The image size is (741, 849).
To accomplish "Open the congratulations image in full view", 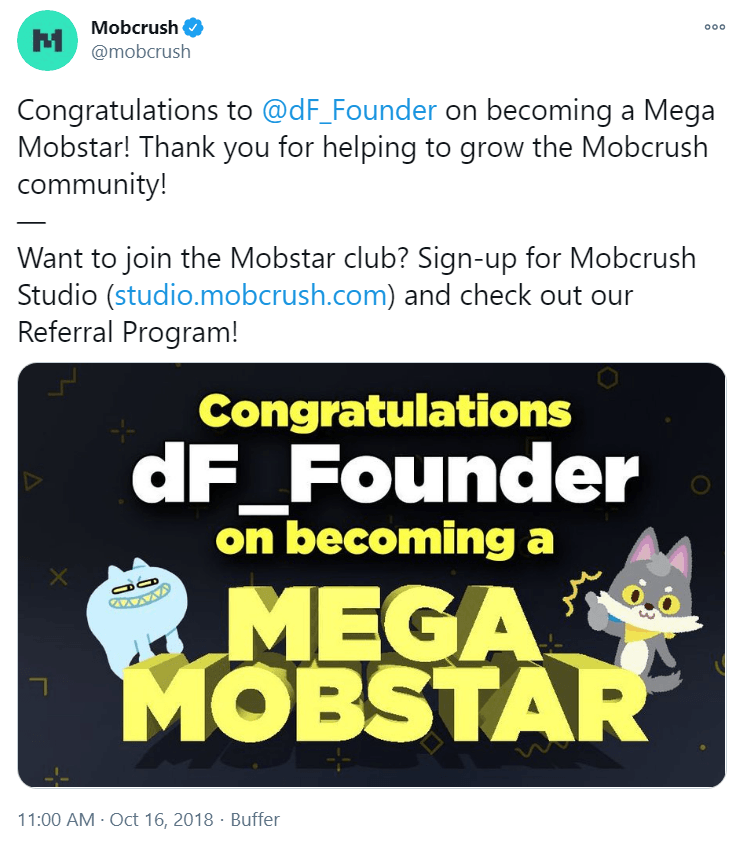I will [370, 578].
